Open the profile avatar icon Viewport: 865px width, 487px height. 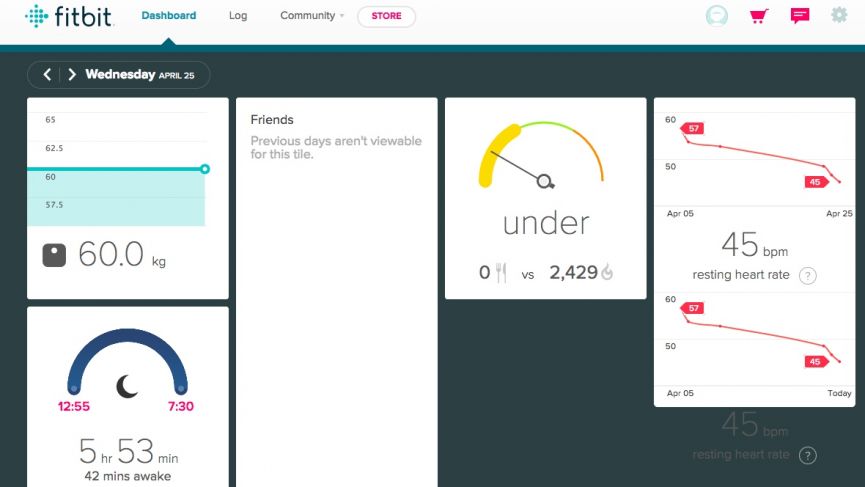pyautogui.click(x=717, y=16)
